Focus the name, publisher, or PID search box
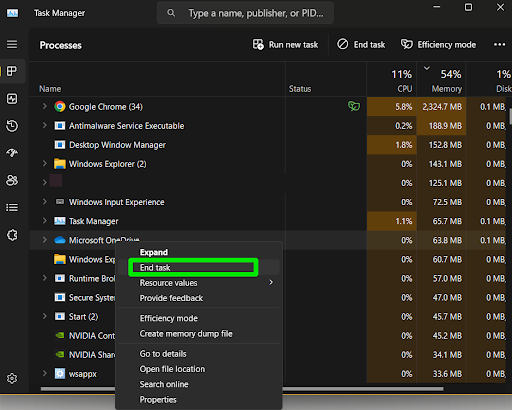Screen dimensions: 512x410 (x=245, y=13)
